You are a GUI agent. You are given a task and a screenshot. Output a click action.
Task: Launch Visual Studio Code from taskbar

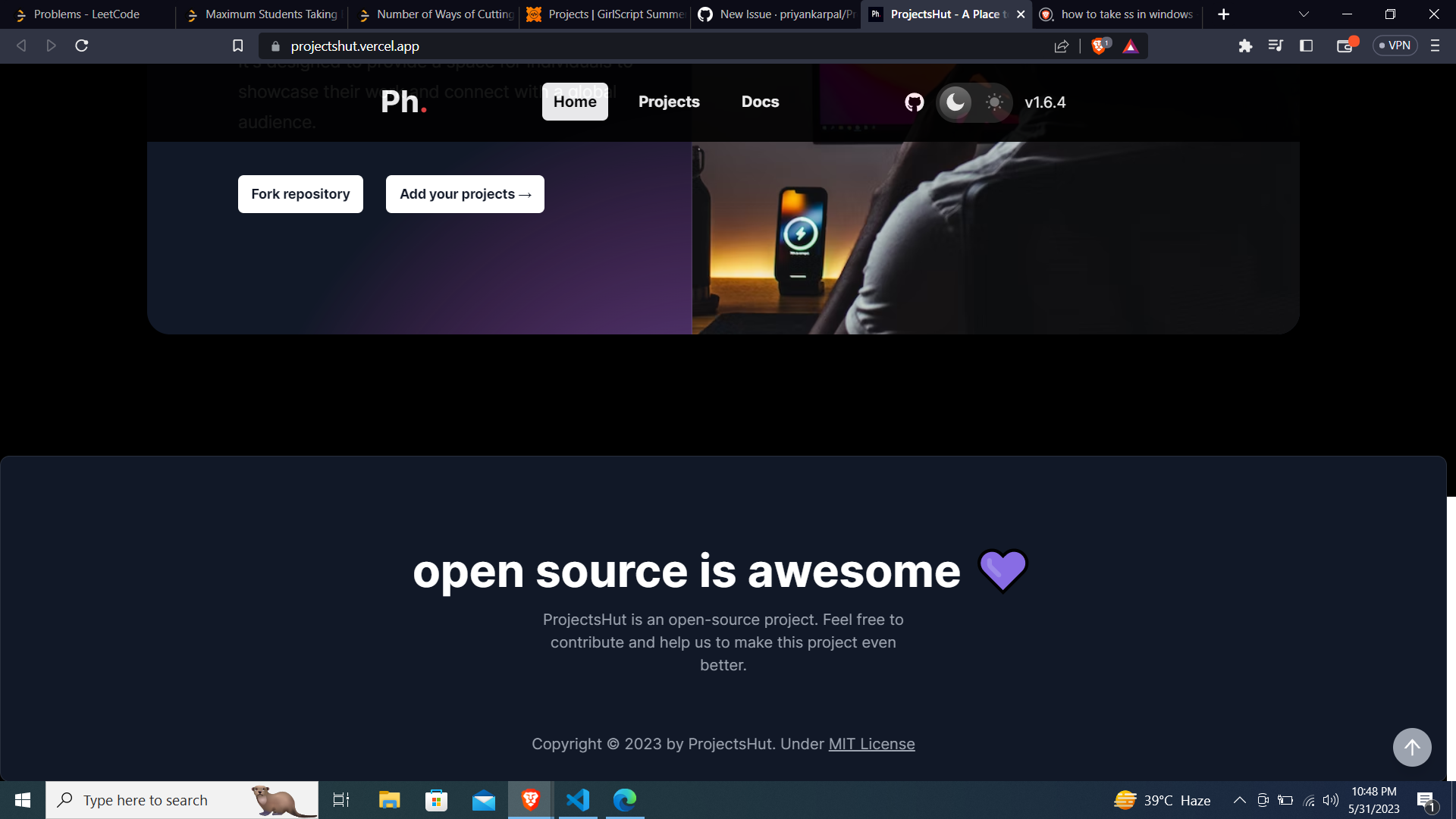(578, 799)
